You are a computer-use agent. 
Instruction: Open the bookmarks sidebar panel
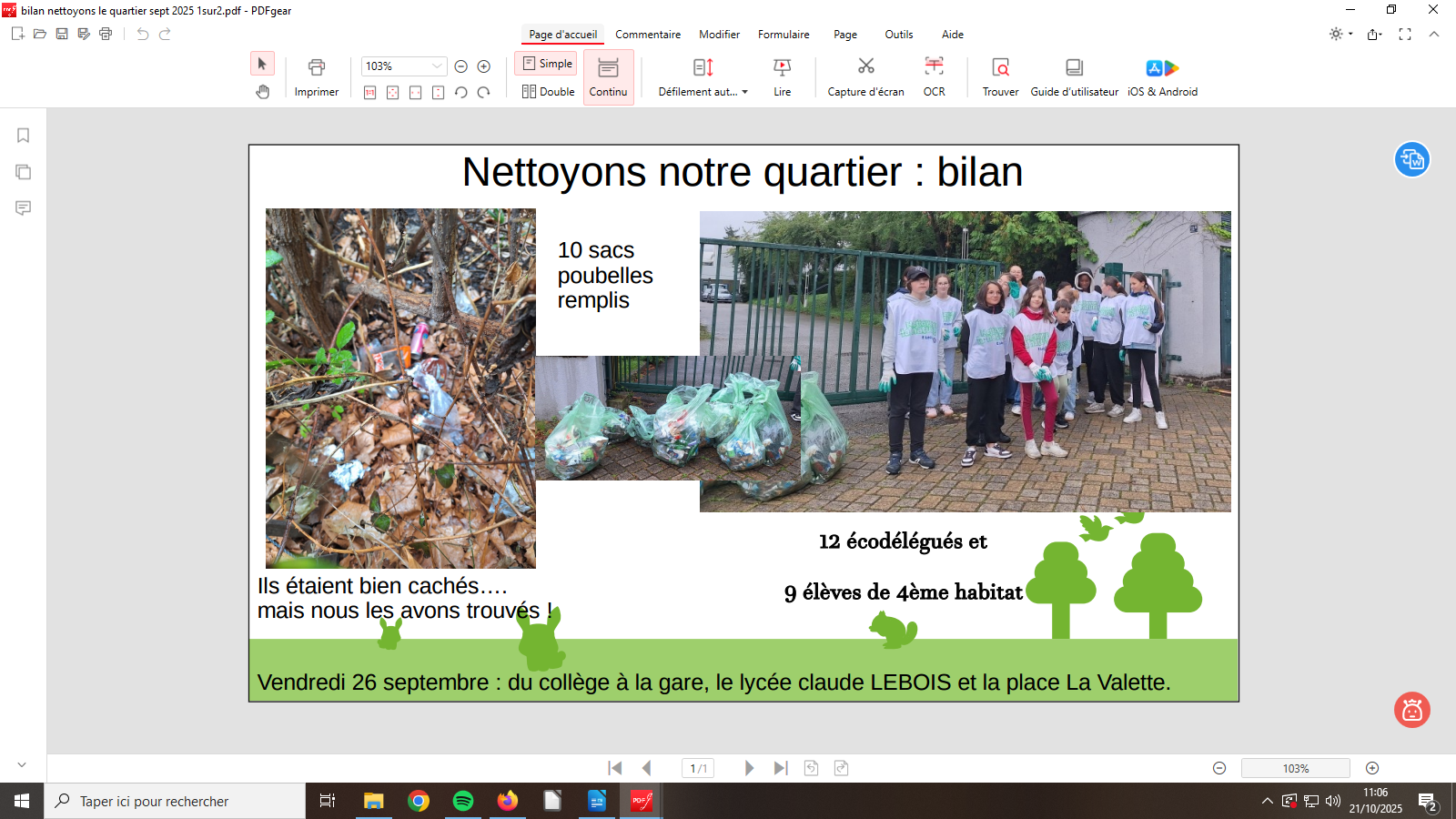point(24,136)
